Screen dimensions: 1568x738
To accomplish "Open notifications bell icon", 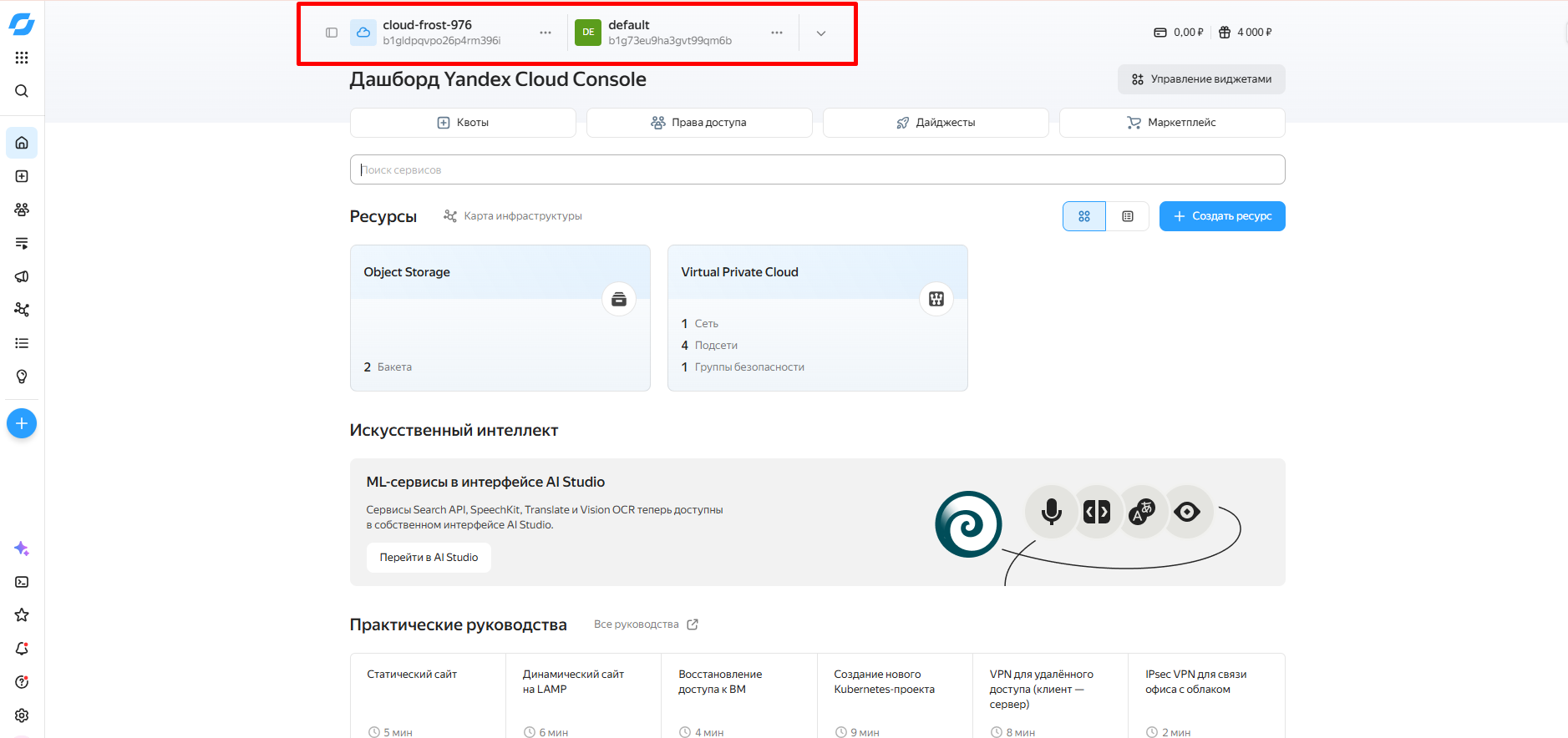I will pos(22,649).
